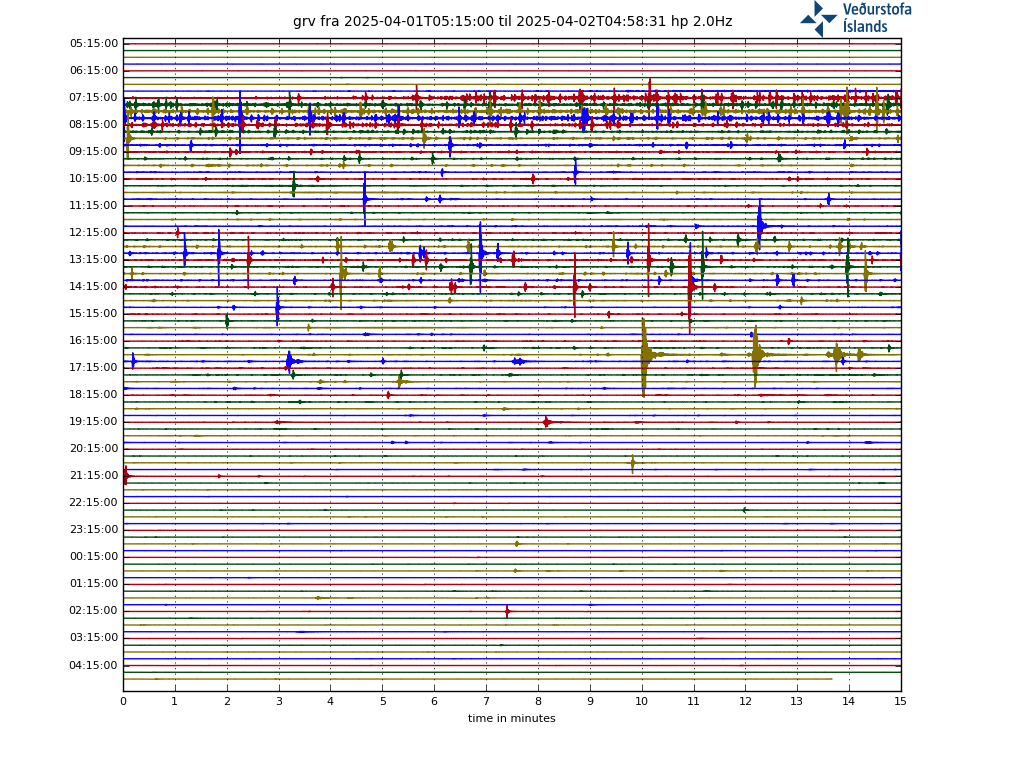This screenshot has width=1024, height=768.
Task: Click the 04:15:00 time label
Action: tap(94, 665)
